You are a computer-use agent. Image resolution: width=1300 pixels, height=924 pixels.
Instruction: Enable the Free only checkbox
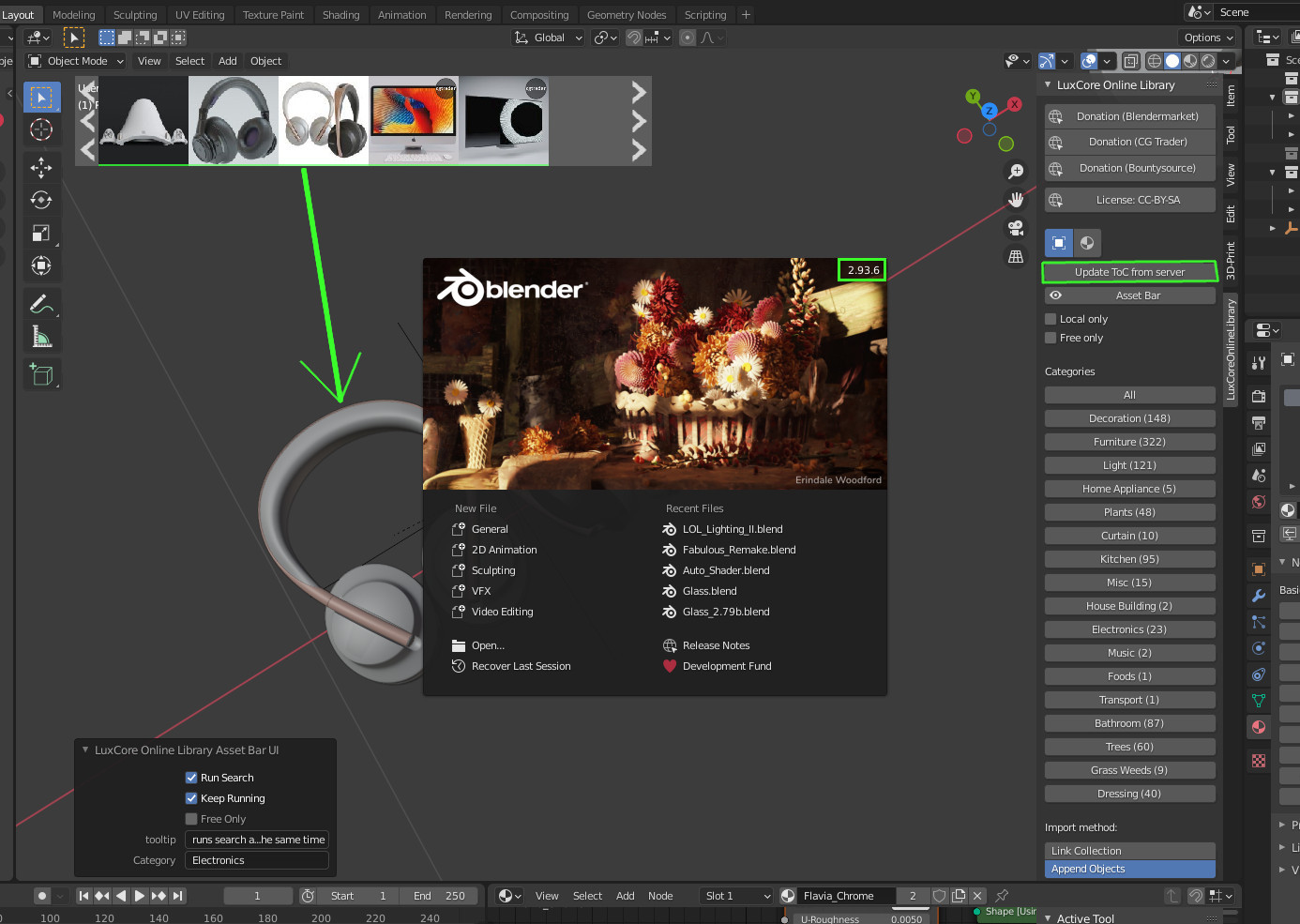tap(1051, 338)
